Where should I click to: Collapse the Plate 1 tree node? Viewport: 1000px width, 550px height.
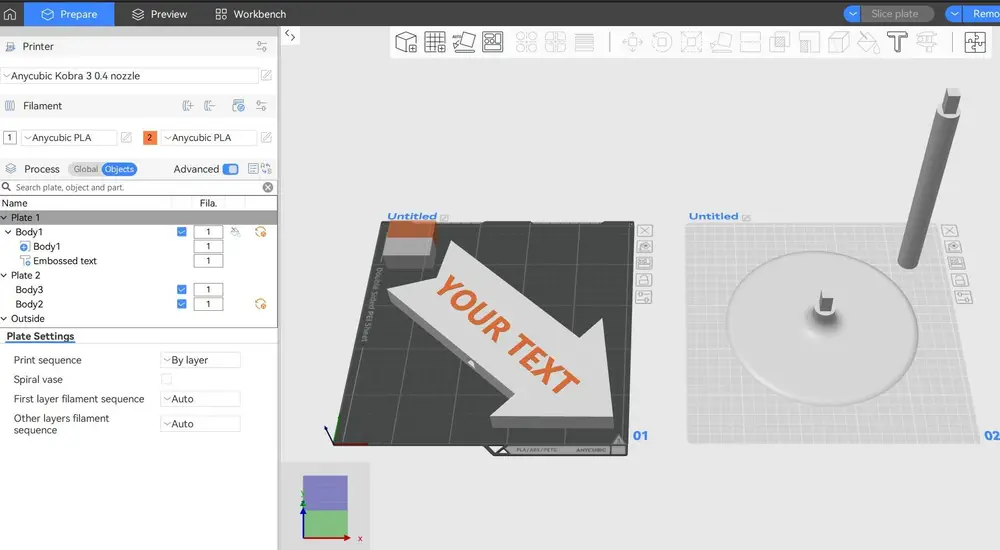4,218
